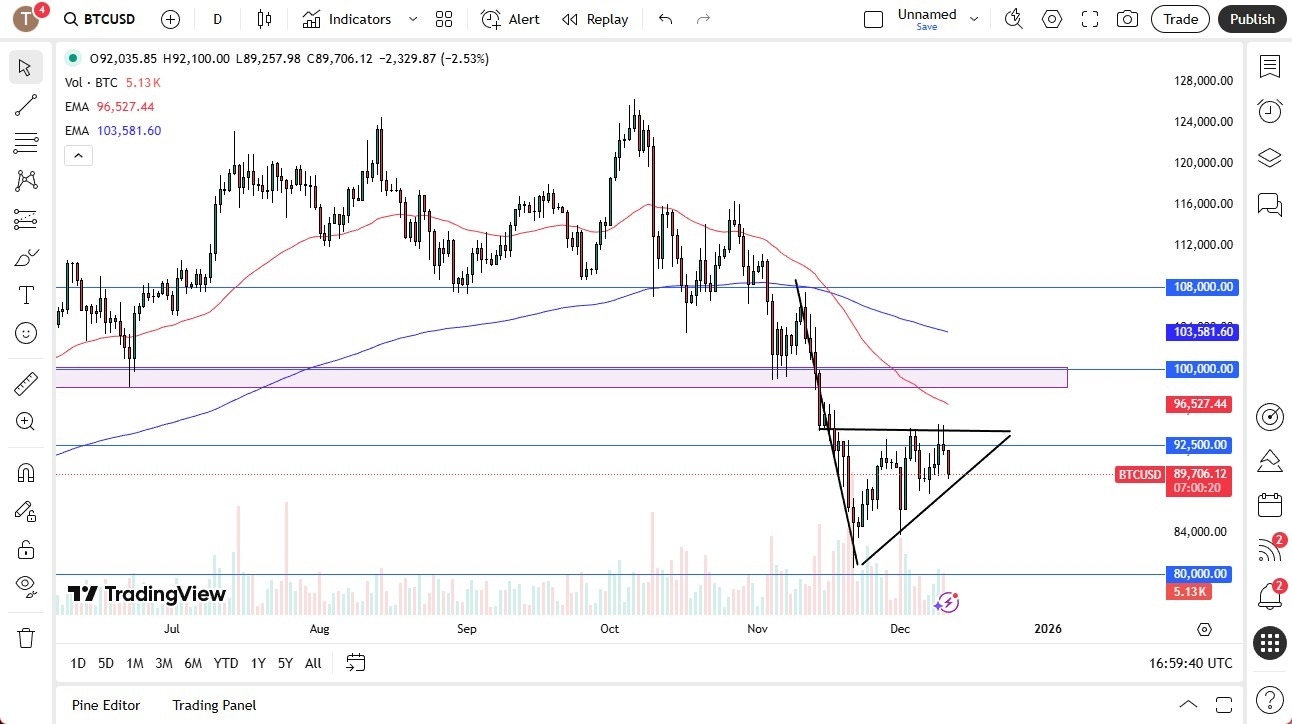Enable magnet mode for drawings
This screenshot has width=1292, height=724.
[x=26, y=472]
